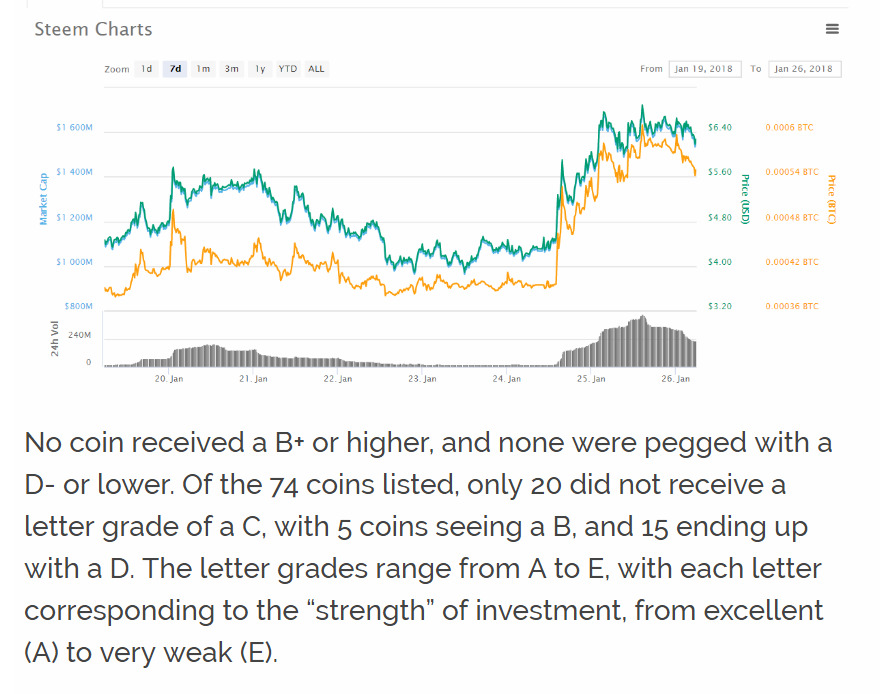Click the 22. Jan date marker

(x=338, y=380)
